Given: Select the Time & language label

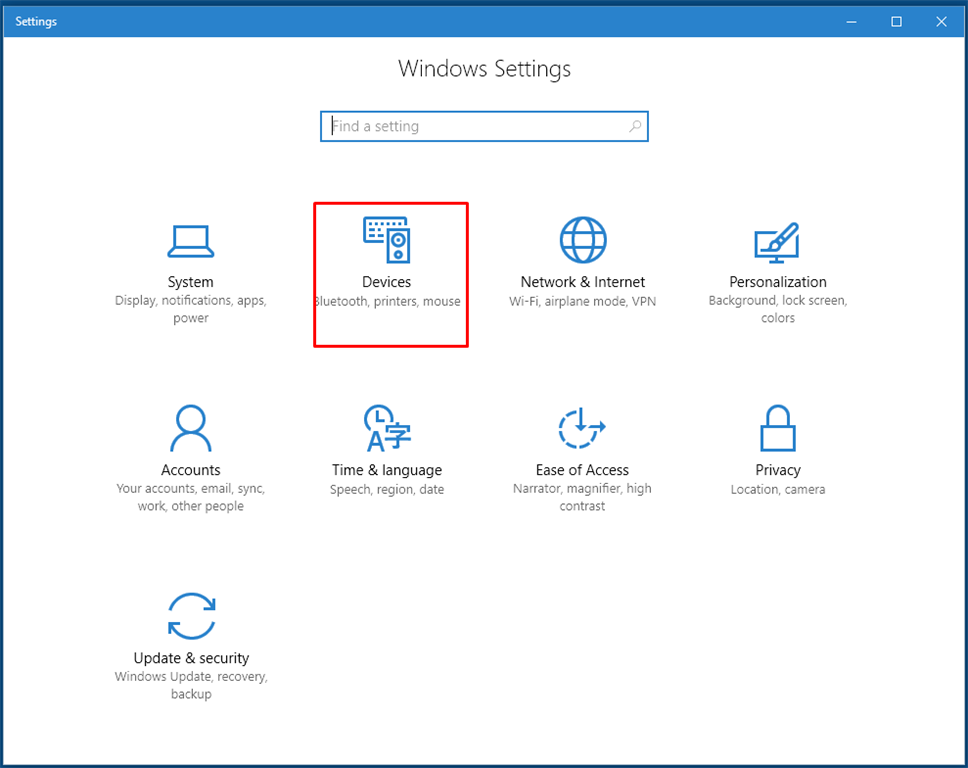Looking at the screenshot, I should [387, 470].
